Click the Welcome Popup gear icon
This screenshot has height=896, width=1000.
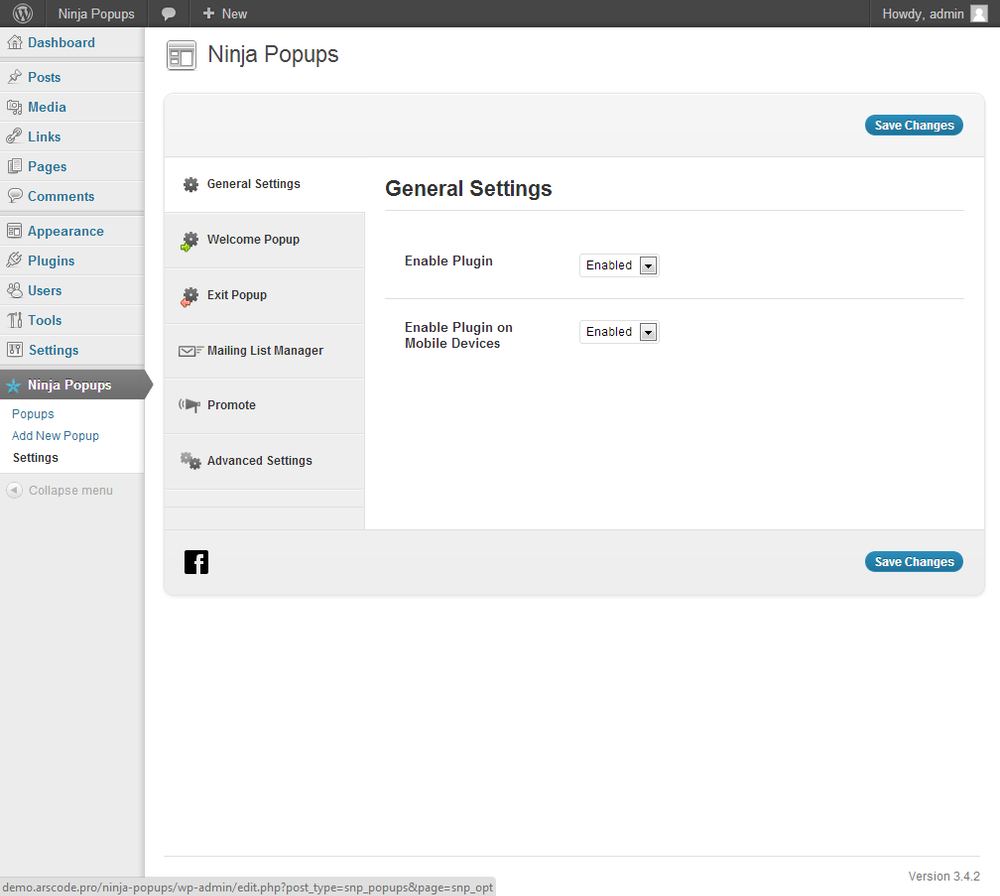click(189, 241)
